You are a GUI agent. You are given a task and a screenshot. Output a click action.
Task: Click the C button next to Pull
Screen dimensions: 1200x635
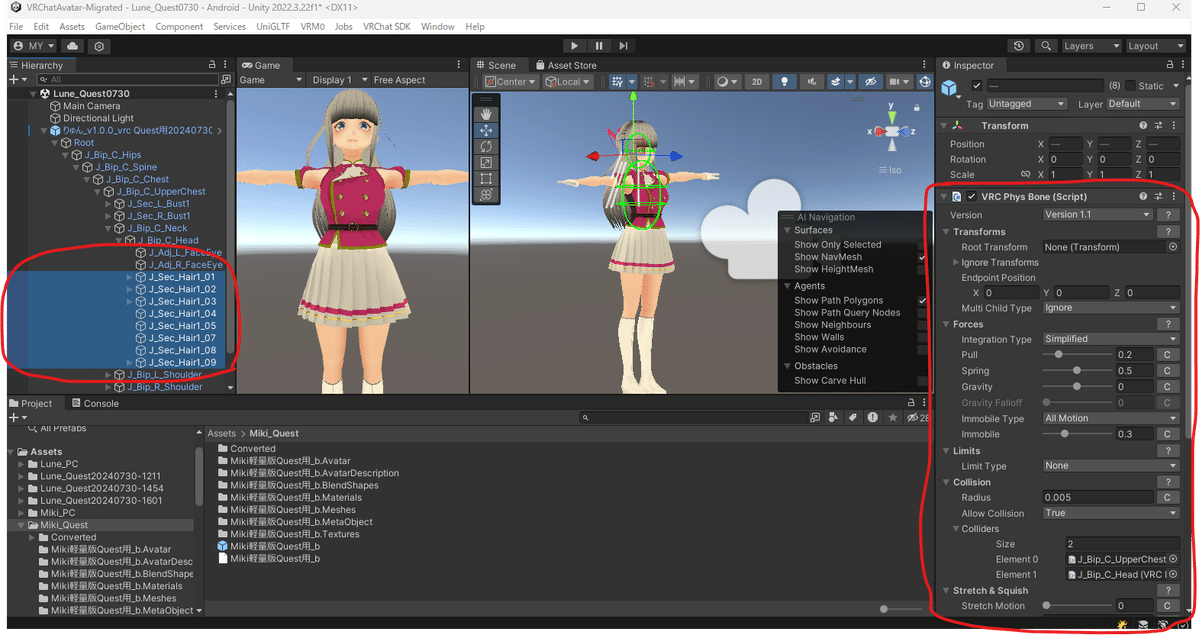[x=1167, y=355]
